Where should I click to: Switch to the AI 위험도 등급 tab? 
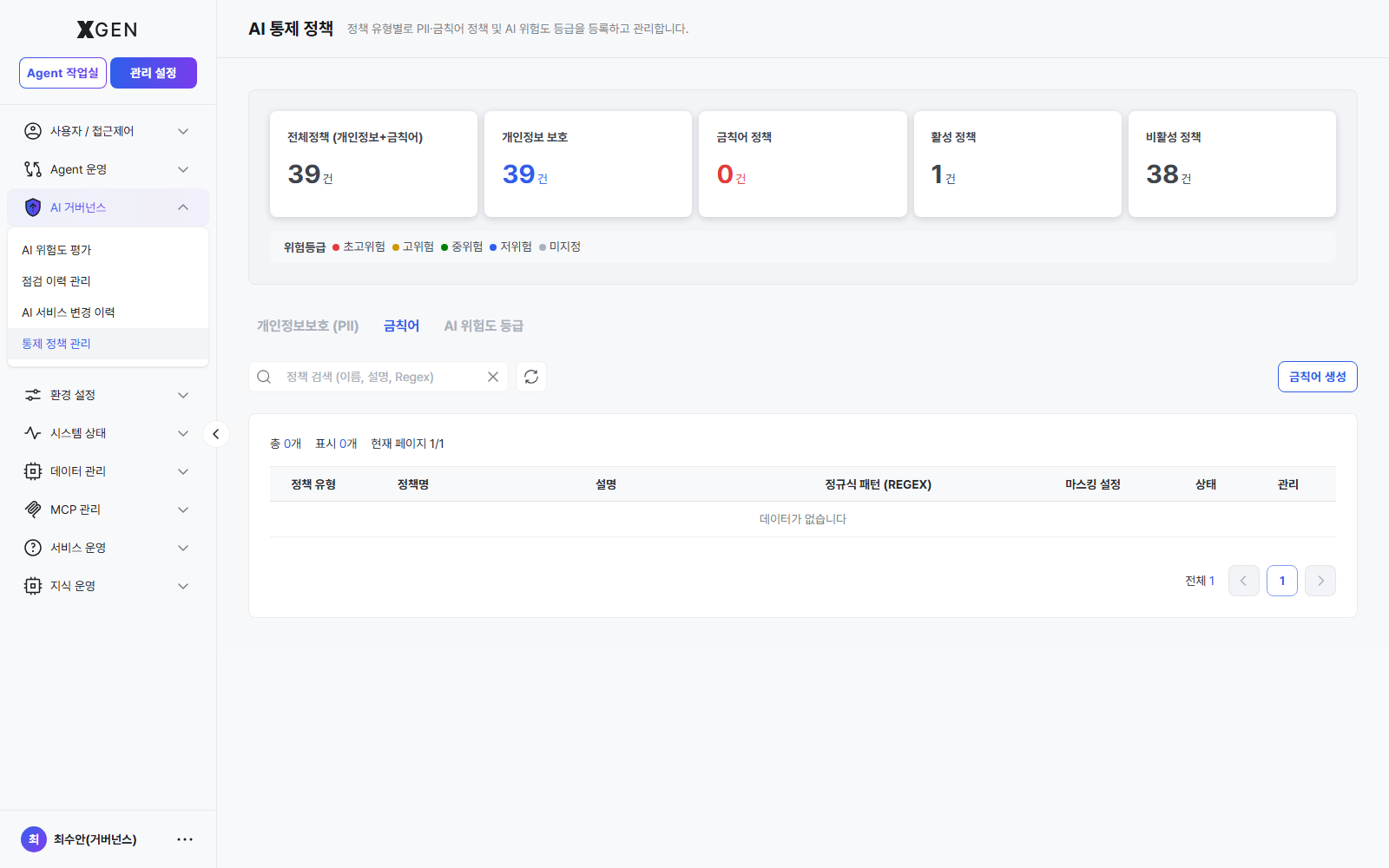click(484, 325)
